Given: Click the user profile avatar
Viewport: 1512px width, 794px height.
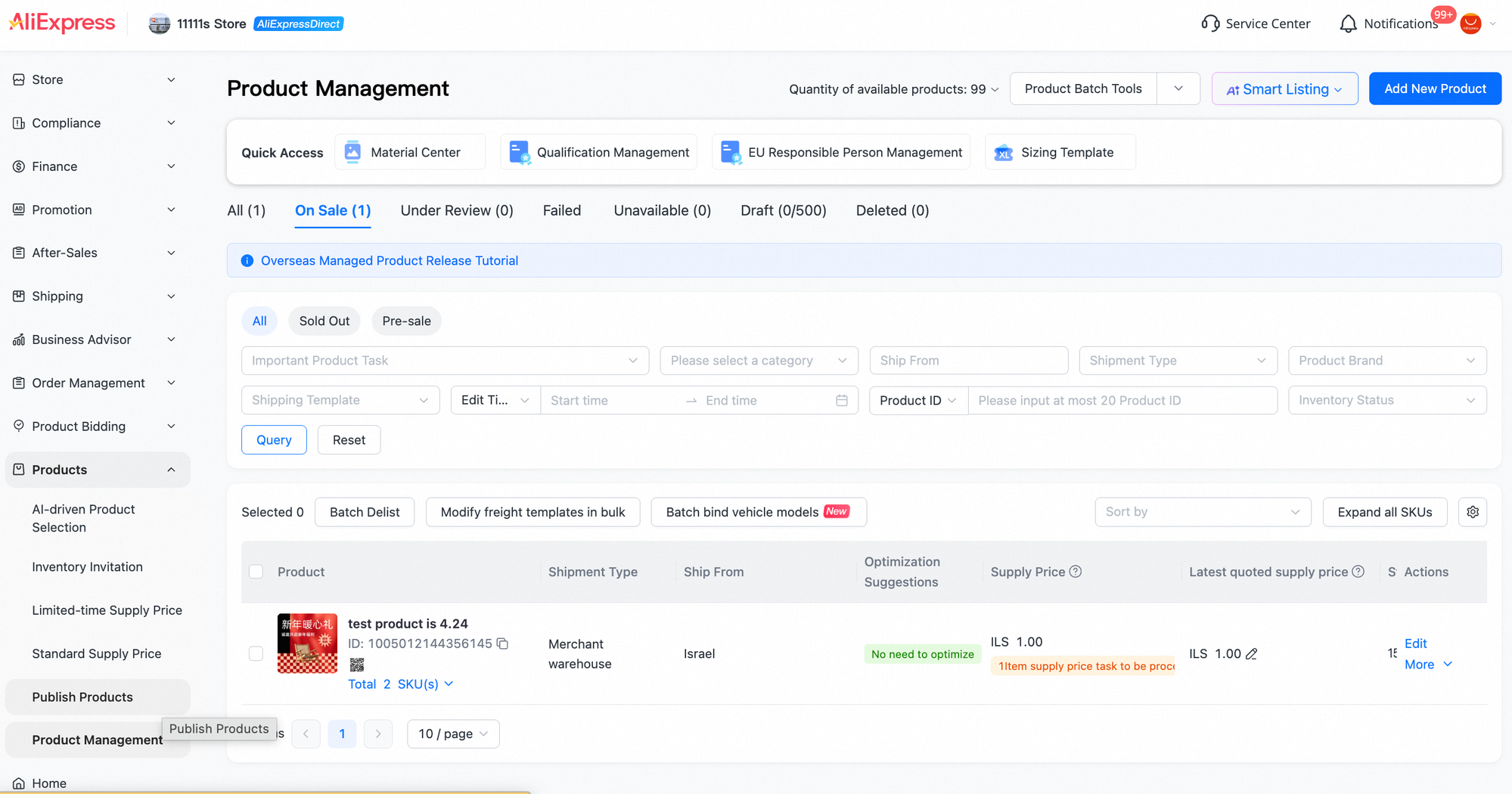Looking at the screenshot, I should 1470,23.
